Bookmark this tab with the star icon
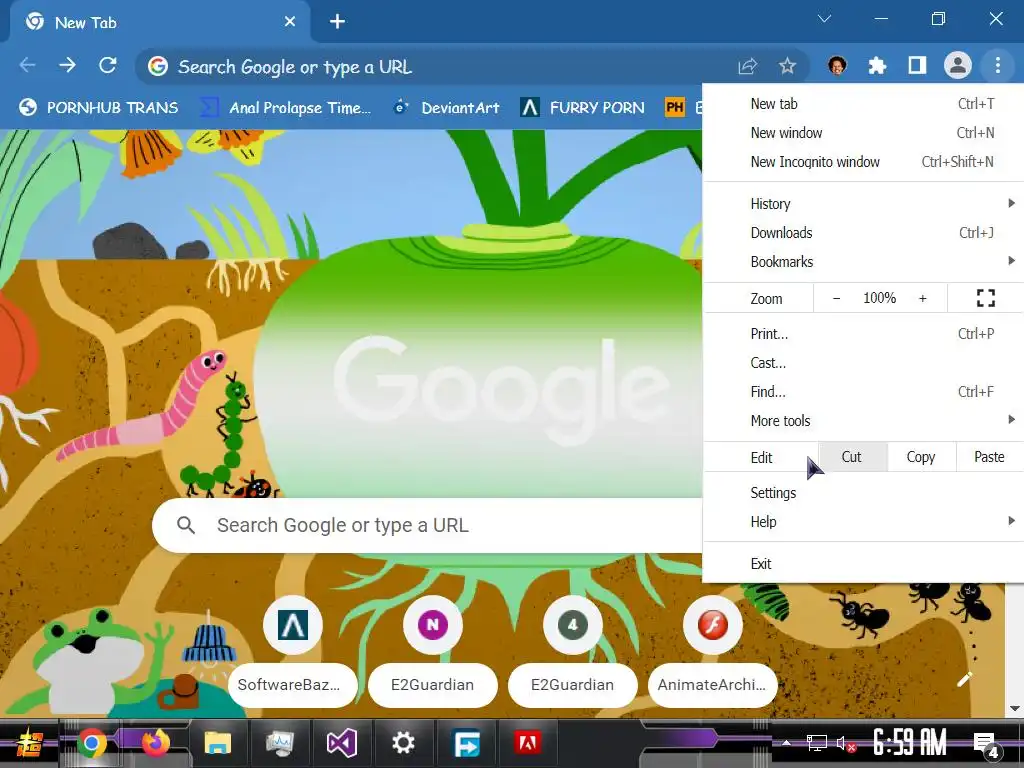Image resolution: width=1024 pixels, height=768 pixels. [788, 66]
